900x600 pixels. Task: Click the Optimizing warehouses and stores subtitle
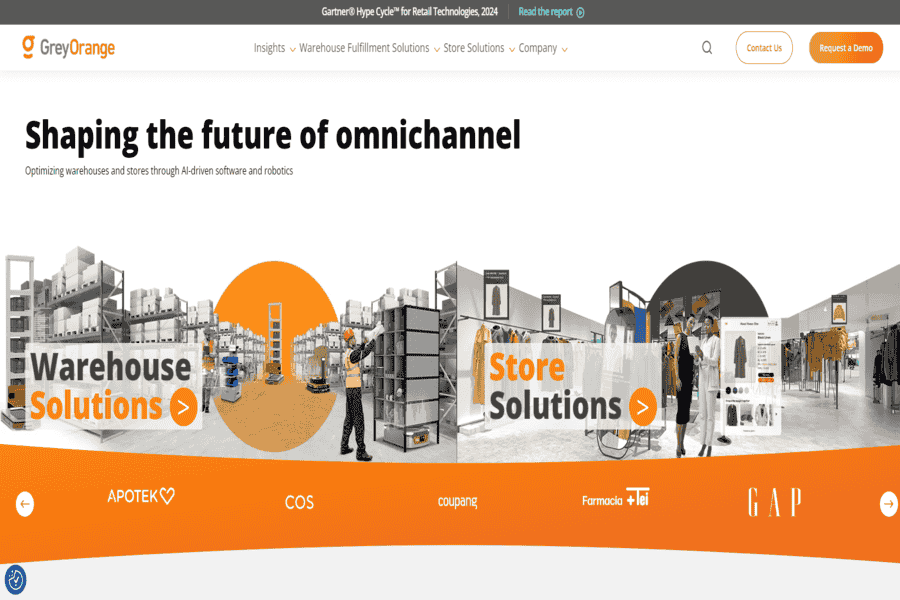click(159, 171)
